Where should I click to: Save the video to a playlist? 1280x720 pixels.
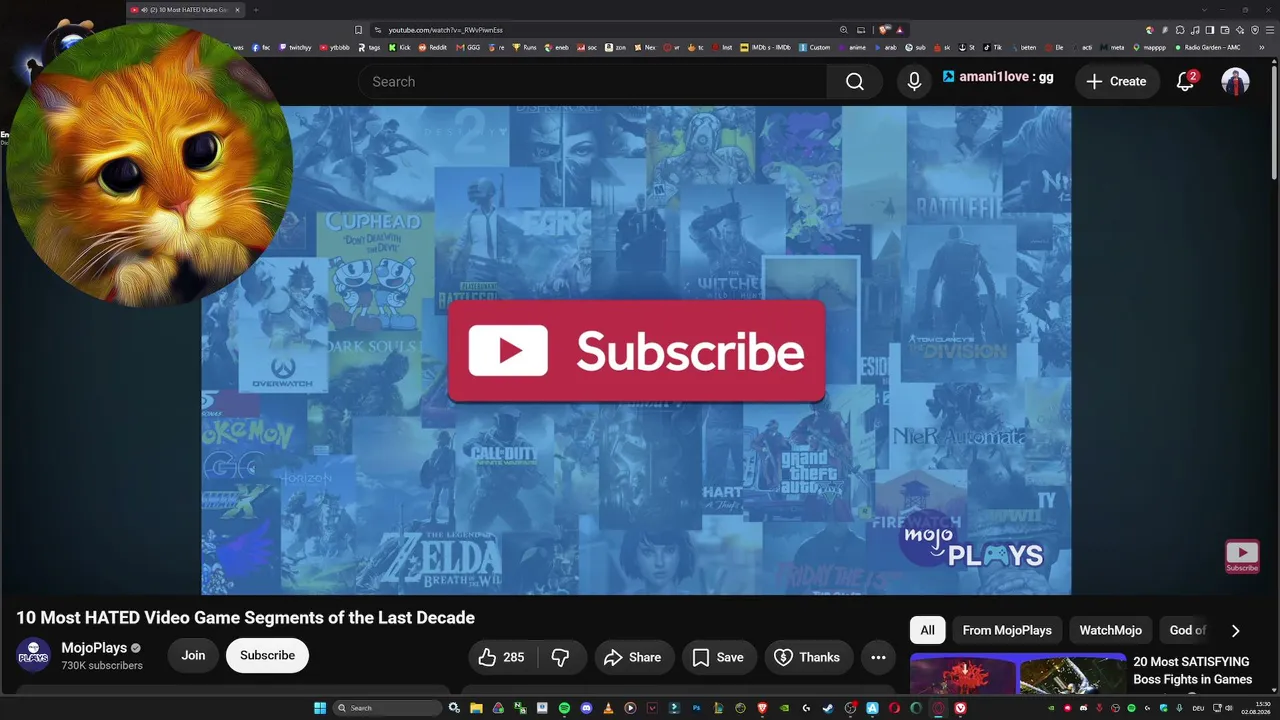pyautogui.click(x=719, y=657)
